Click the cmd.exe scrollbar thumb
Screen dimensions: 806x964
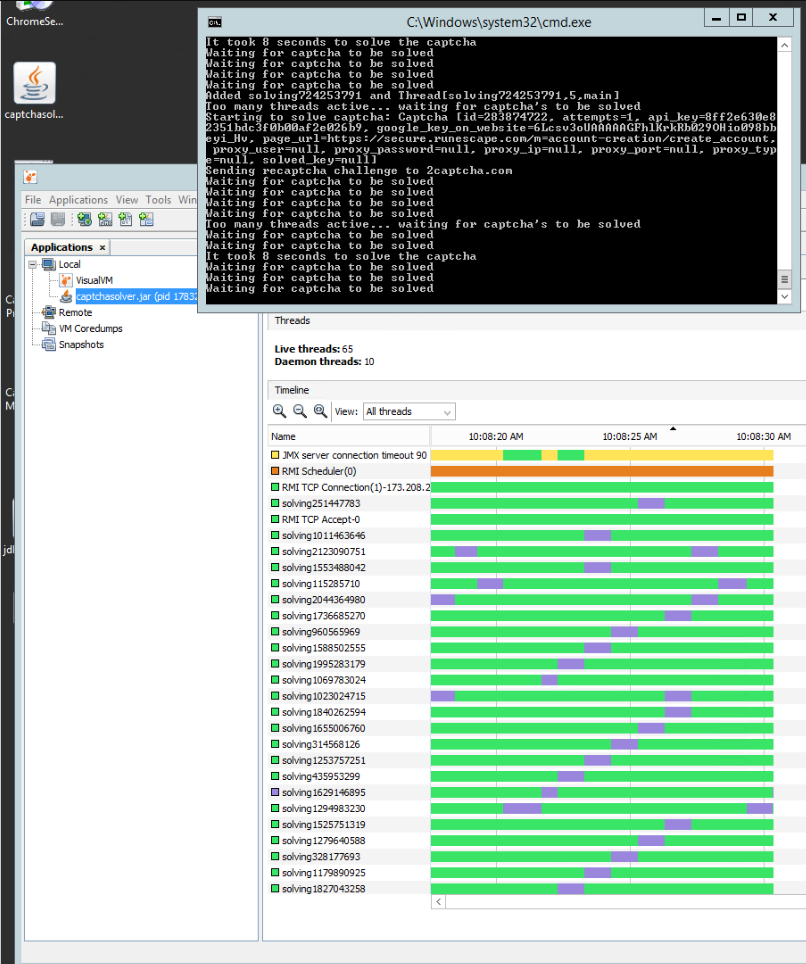(x=784, y=279)
